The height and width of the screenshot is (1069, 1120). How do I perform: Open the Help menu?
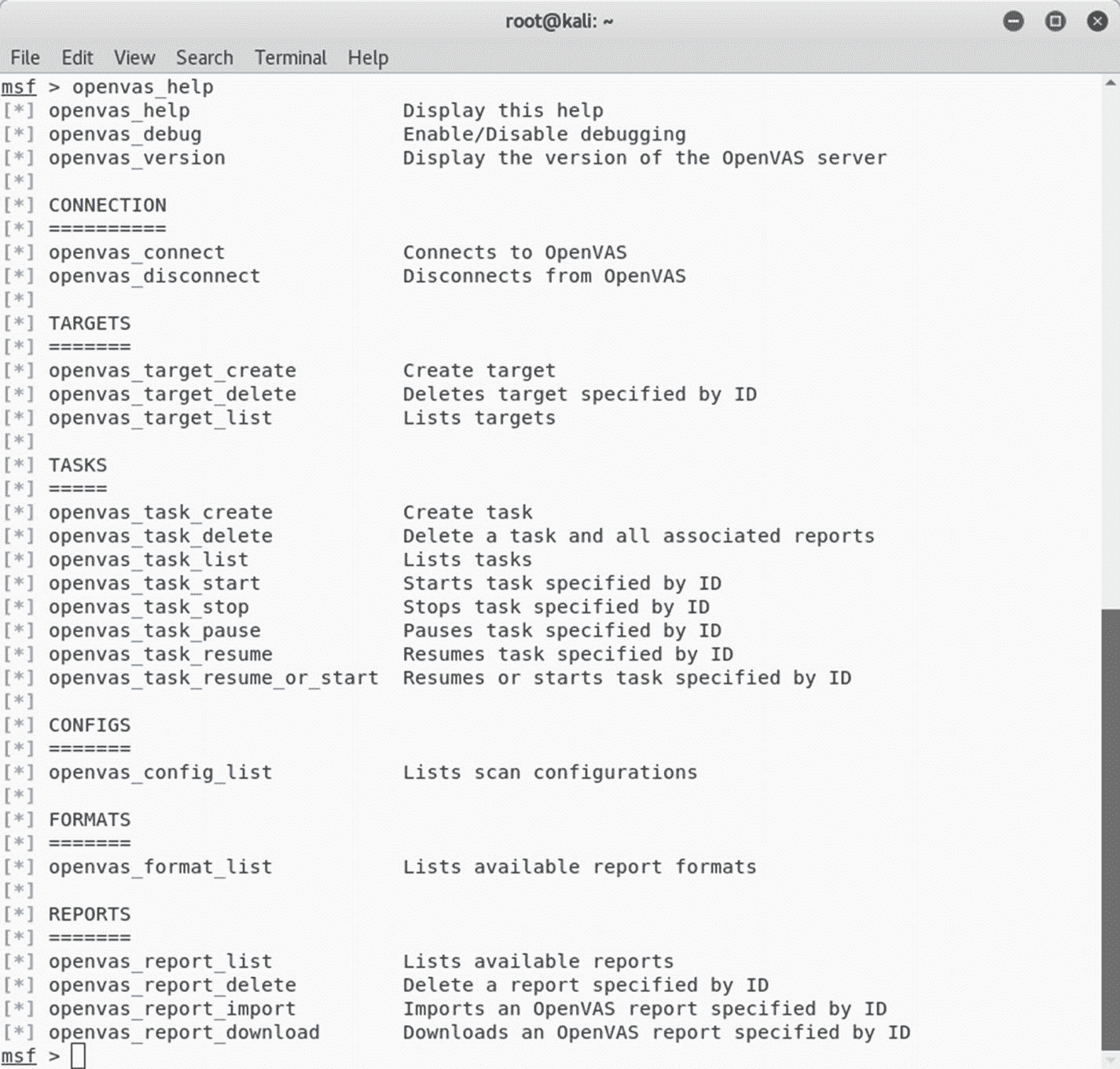[x=368, y=58]
